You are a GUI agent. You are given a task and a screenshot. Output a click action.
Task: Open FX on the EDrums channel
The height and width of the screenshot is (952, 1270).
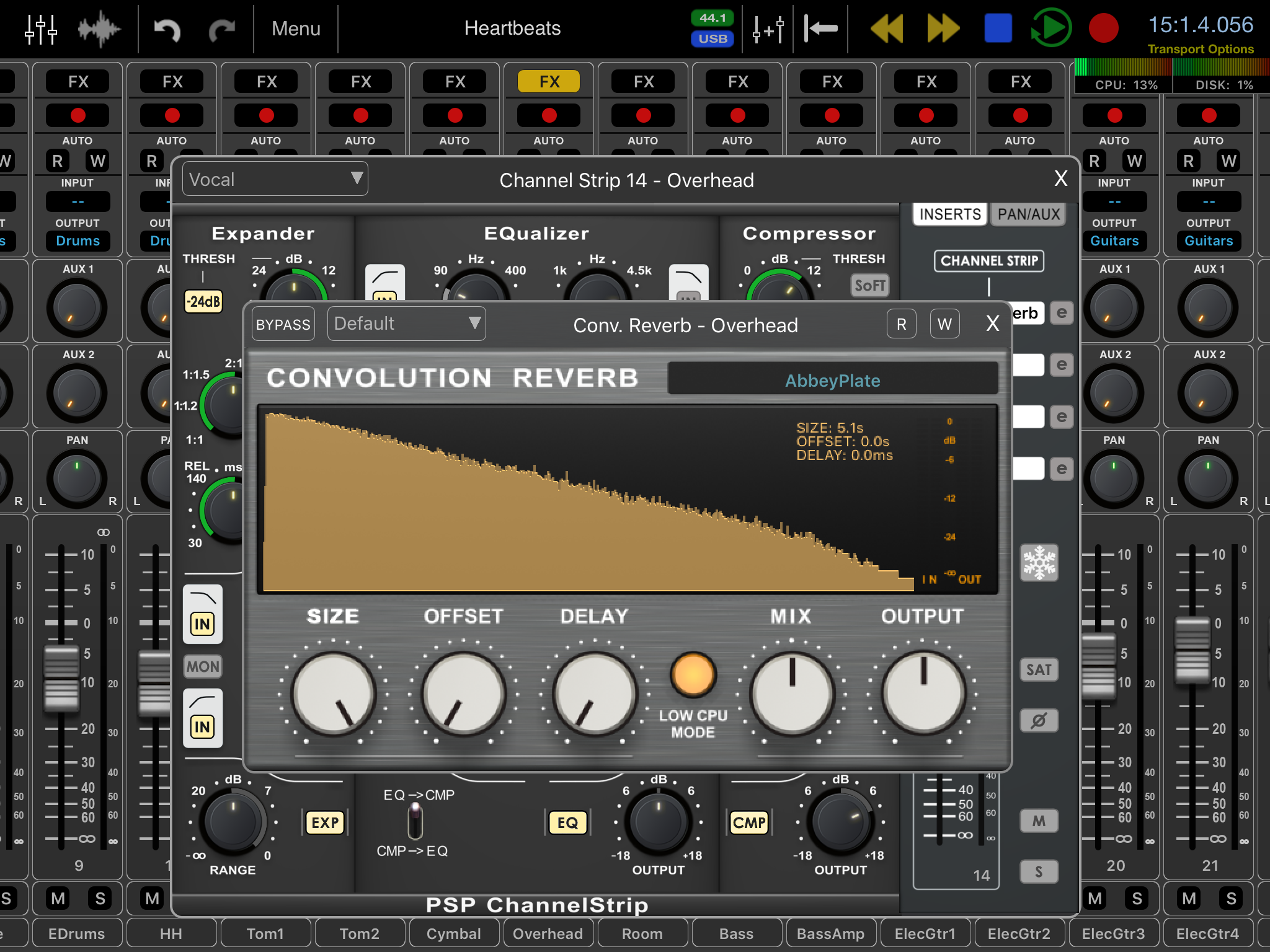point(78,82)
